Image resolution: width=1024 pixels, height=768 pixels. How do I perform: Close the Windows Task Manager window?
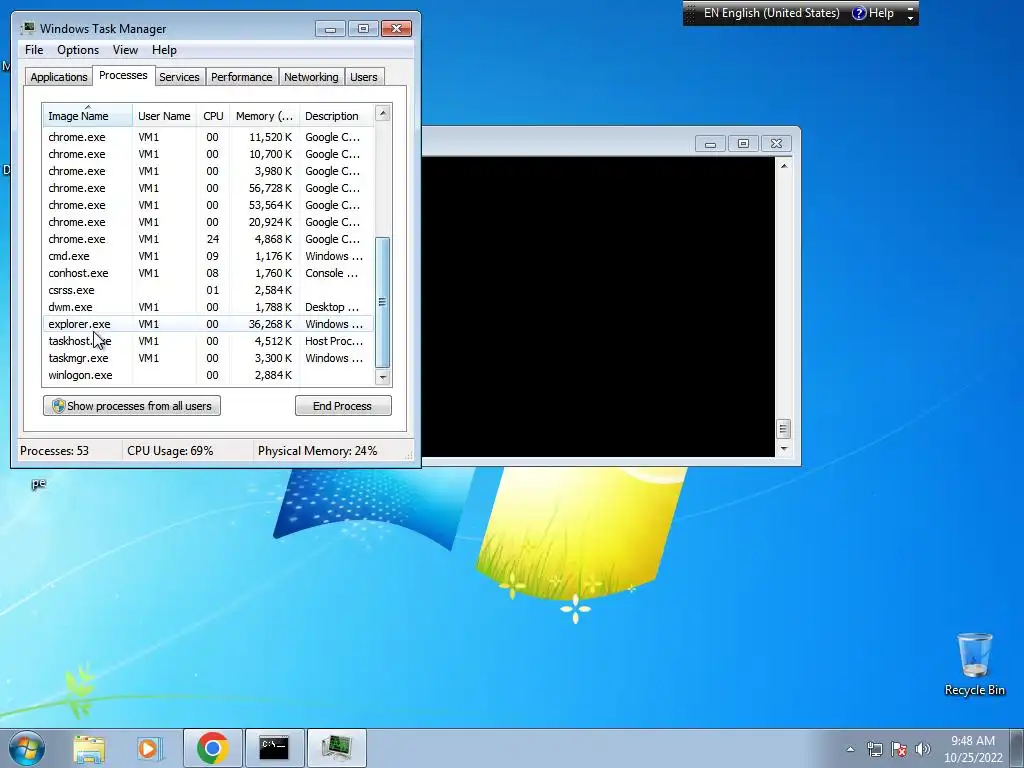click(x=396, y=29)
